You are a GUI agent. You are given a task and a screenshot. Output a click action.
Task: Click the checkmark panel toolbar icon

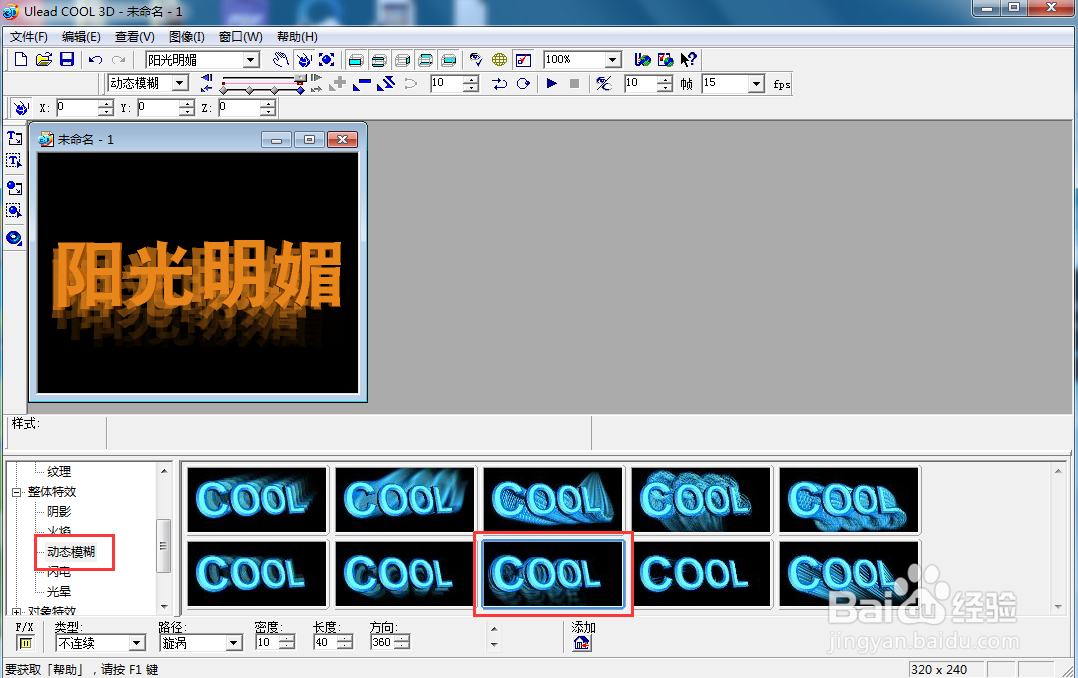click(x=523, y=60)
